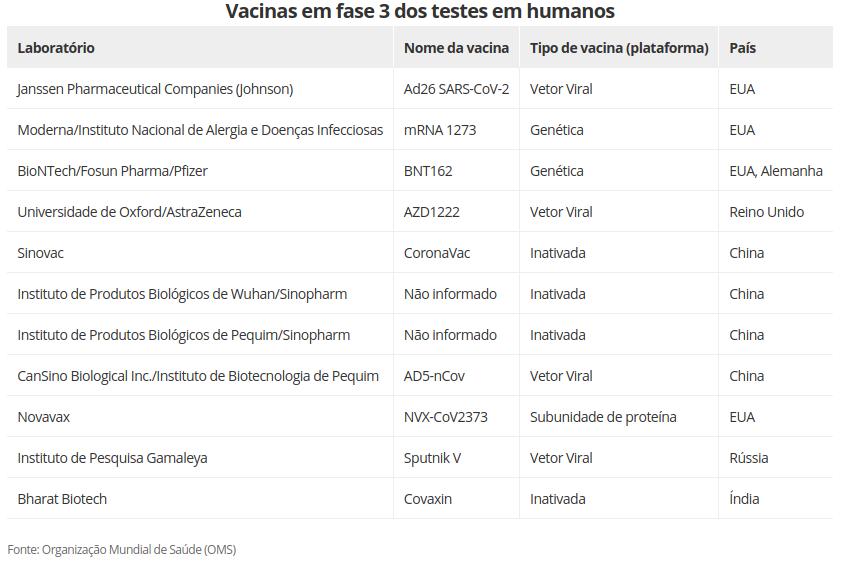This screenshot has height=563, width=843.
Task: Select the Moderna/Instituto Nacional de Alergia cell
Action: 200,130
